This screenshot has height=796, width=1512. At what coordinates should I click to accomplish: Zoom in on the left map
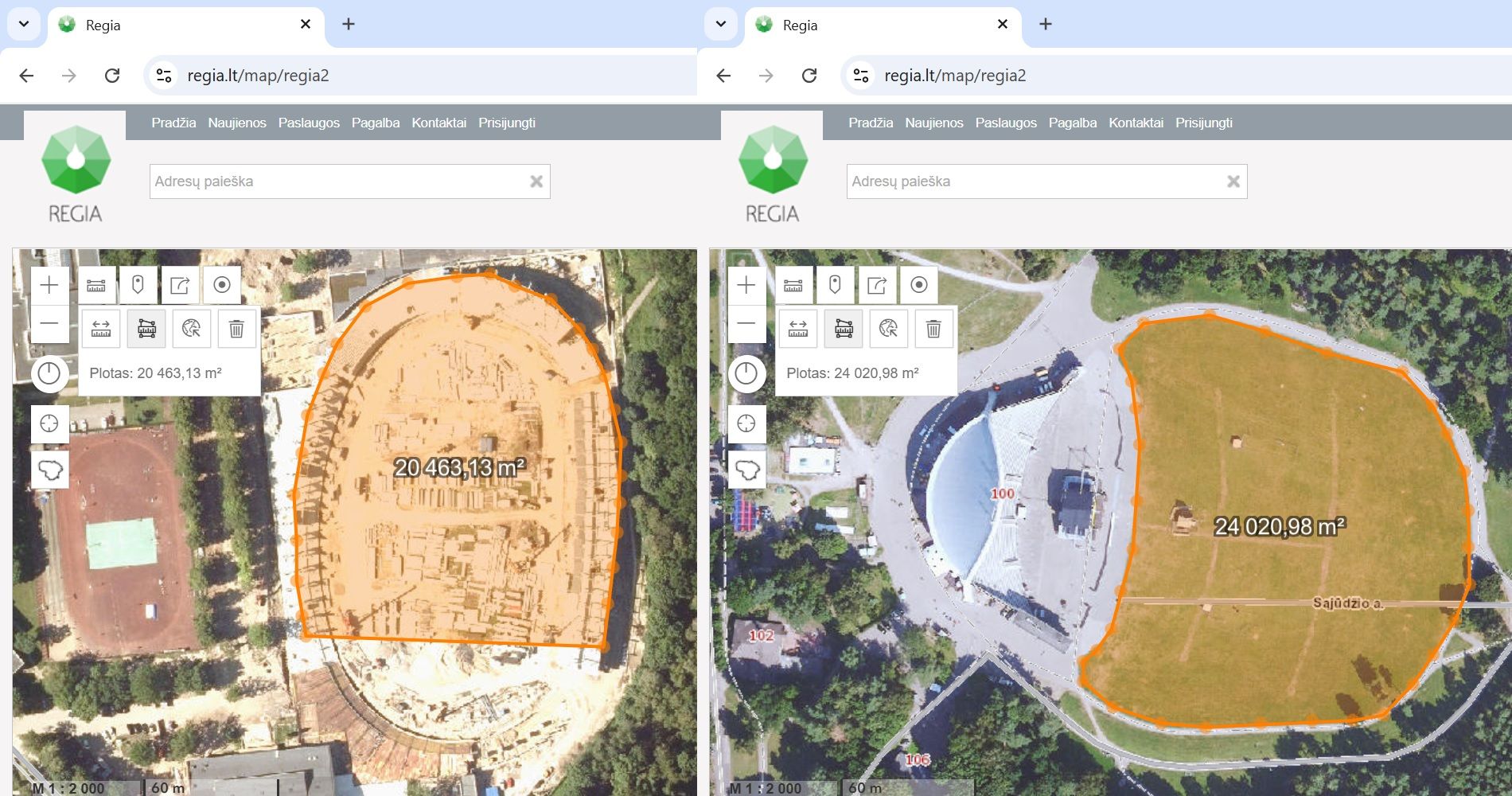click(49, 285)
